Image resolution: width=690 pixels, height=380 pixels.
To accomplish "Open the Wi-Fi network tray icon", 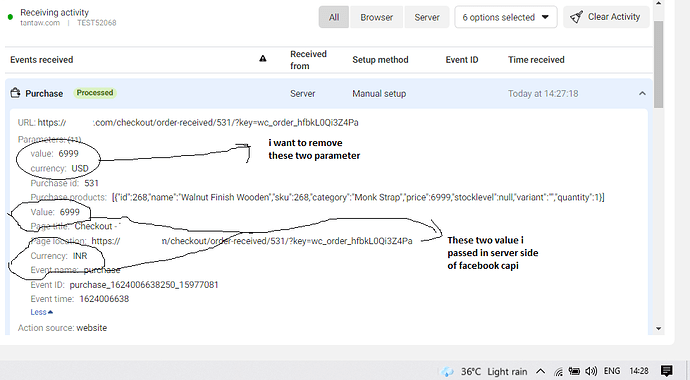I will pos(558,372).
